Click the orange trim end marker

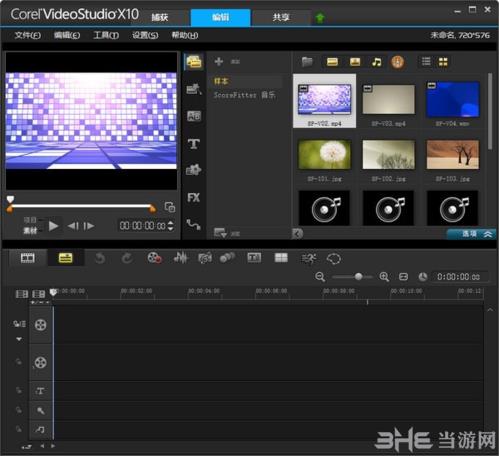152,209
